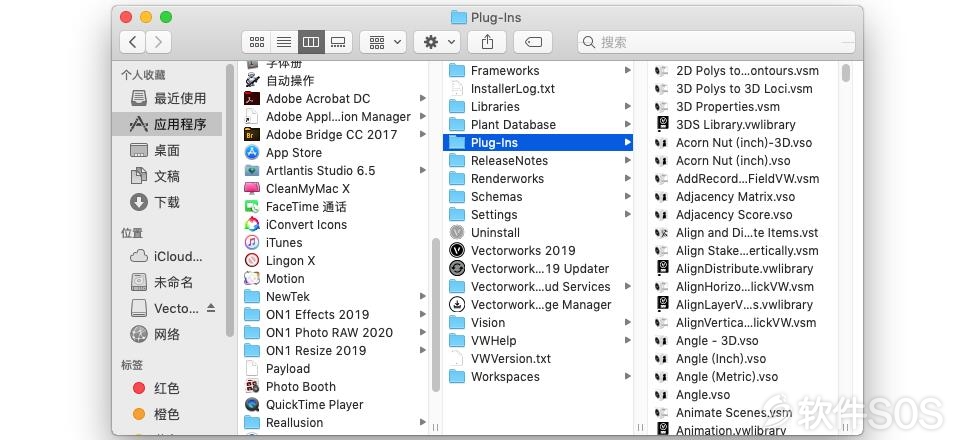Select the 橙色 tag
This screenshot has height=440, width=958.
click(x=169, y=414)
